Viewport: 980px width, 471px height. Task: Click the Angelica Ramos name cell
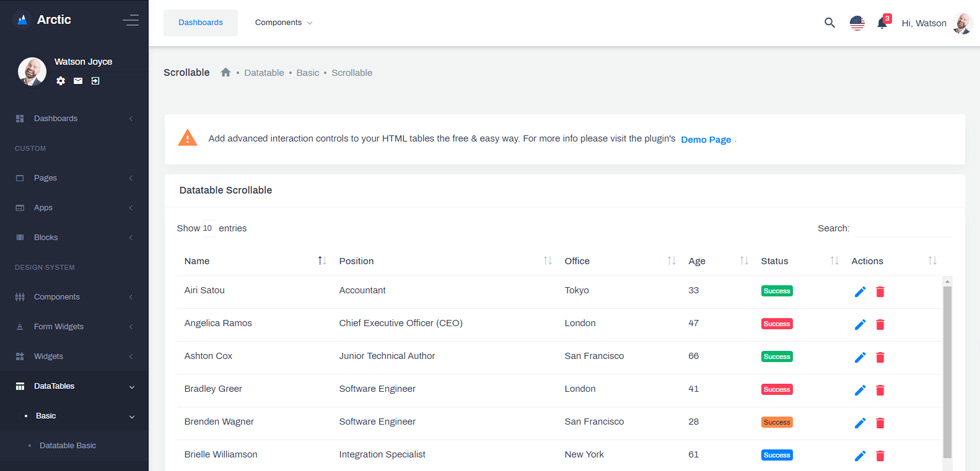218,323
